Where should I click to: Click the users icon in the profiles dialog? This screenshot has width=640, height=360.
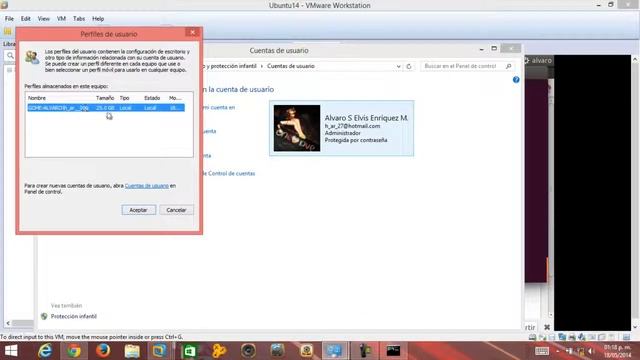(x=32, y=57)
